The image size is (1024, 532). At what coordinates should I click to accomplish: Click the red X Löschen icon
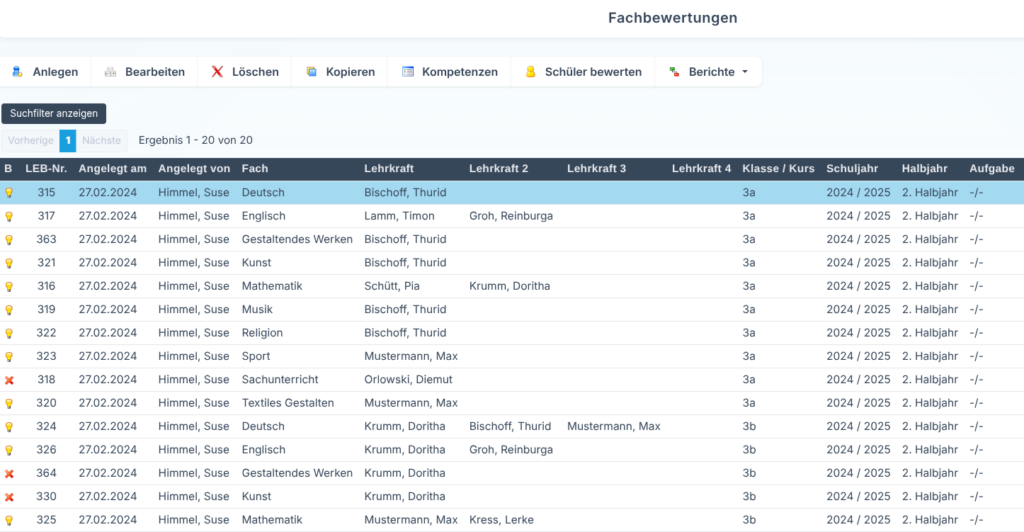[217, 72]
